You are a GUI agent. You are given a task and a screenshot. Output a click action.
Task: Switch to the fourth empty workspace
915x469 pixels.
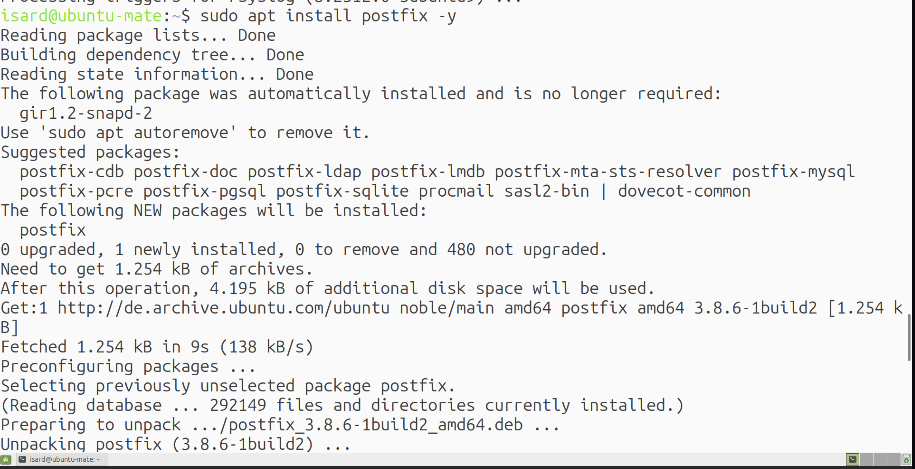(894, 460)
